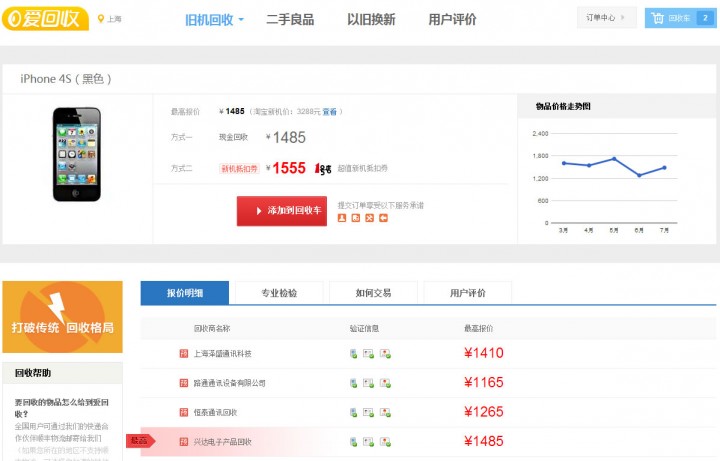Click the help question 要回收的物品怎么给到爱回收

pos(62,408)
